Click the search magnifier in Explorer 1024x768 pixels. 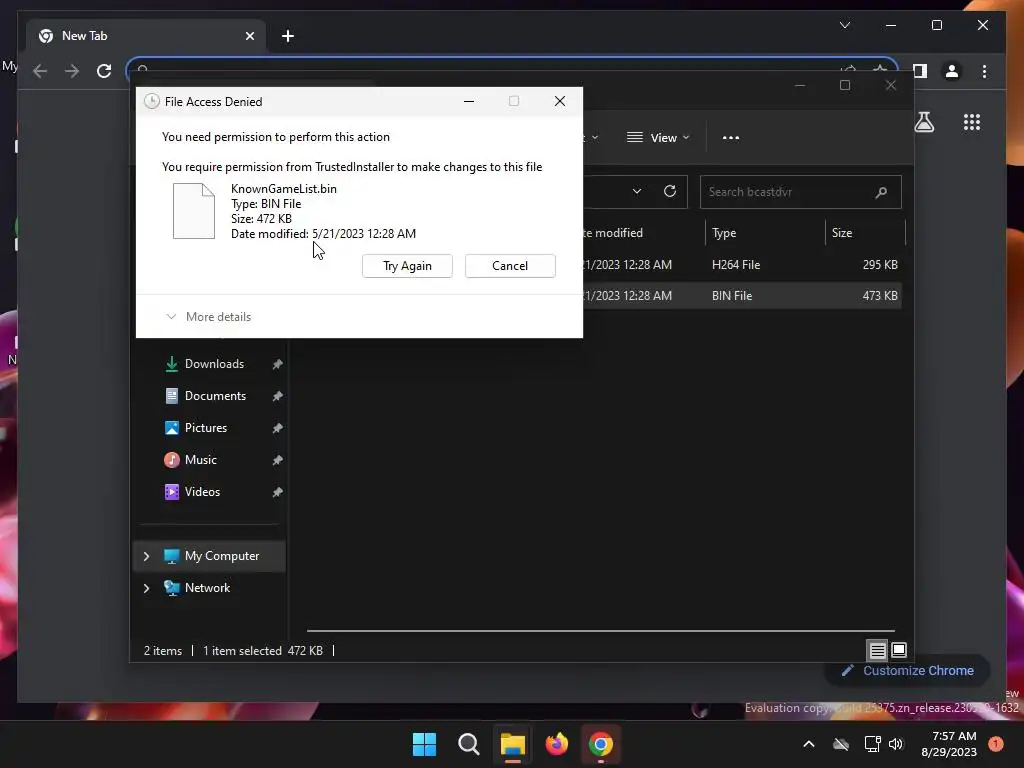[x=881, y=192]
